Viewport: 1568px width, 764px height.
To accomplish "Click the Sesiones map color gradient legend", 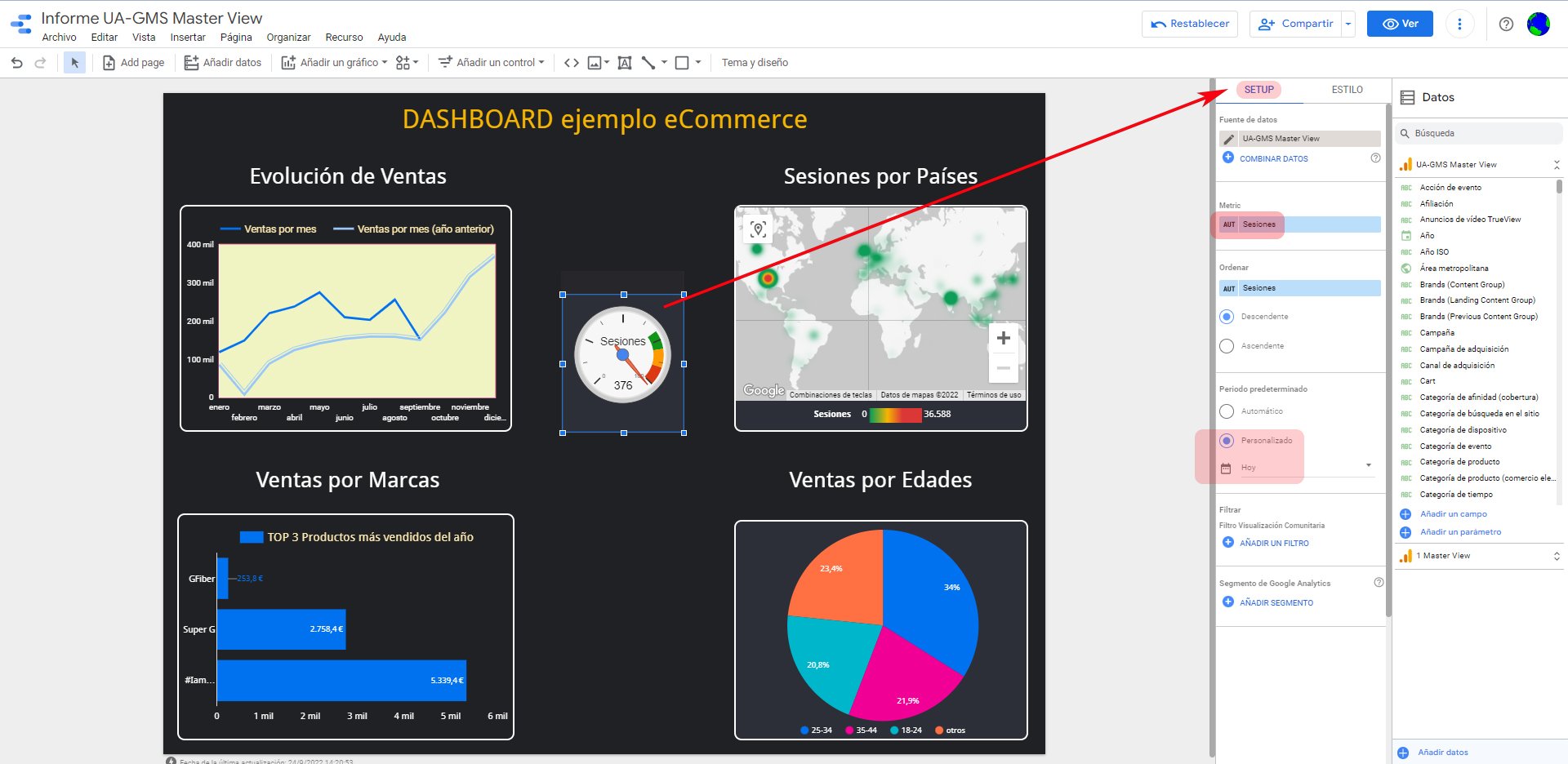I will [x=896, y=415].
